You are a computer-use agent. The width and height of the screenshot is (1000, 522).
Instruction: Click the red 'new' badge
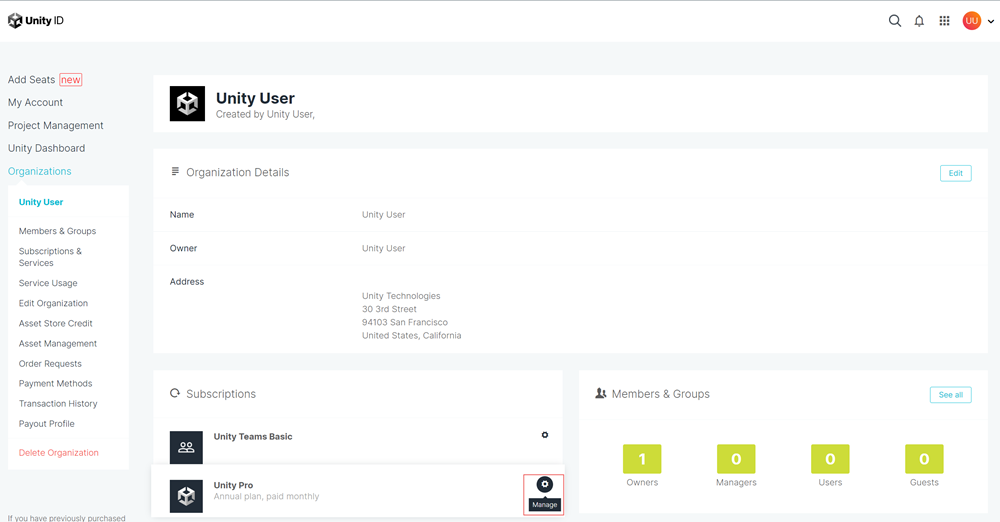coord(71,80)
